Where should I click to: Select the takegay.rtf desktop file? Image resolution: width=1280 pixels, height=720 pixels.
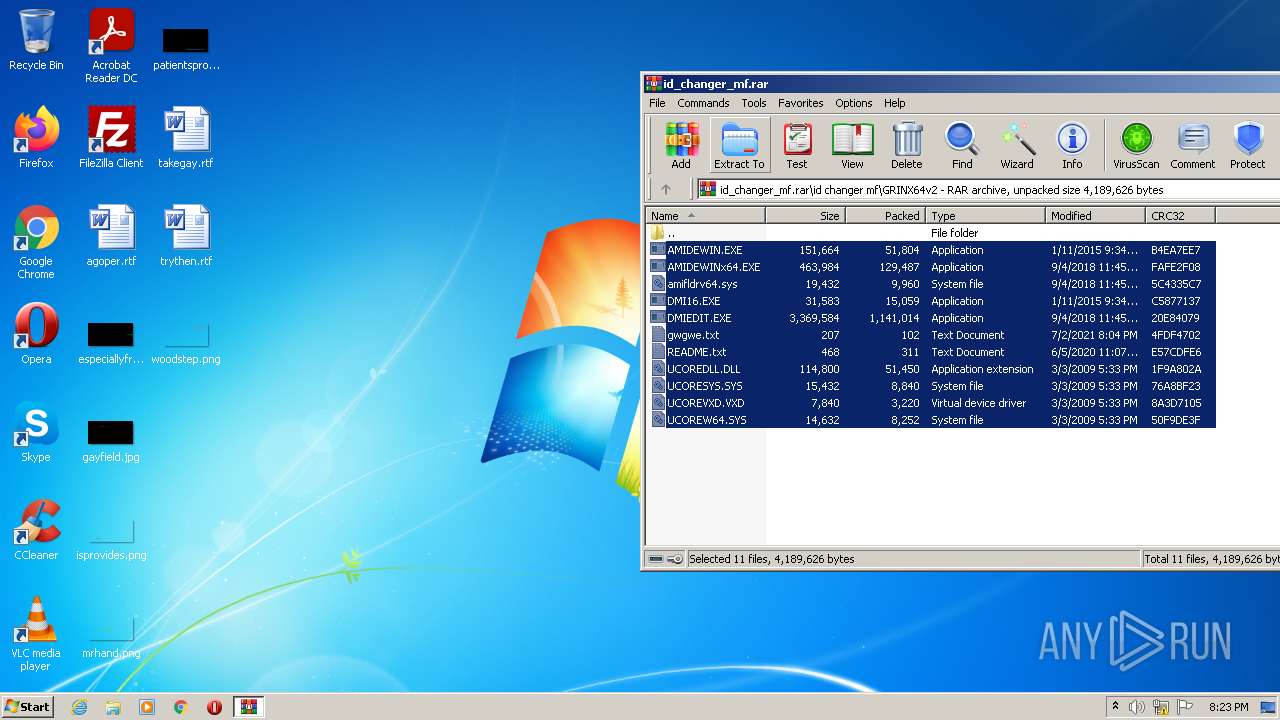(186, 137)
